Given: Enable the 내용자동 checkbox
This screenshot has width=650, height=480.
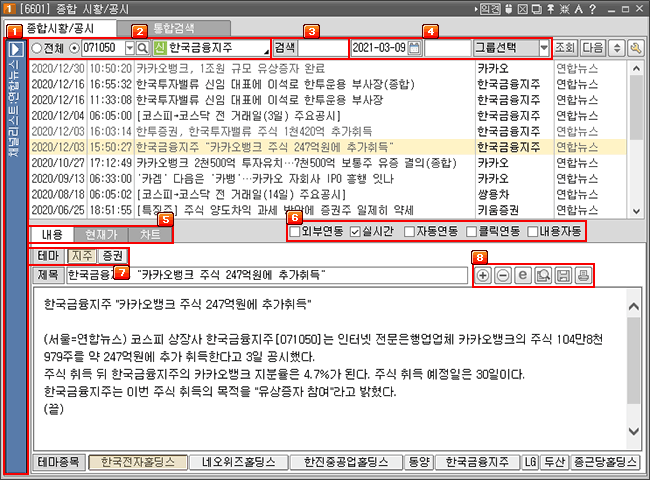Looking at the screenshot, I should click(533, 232).
